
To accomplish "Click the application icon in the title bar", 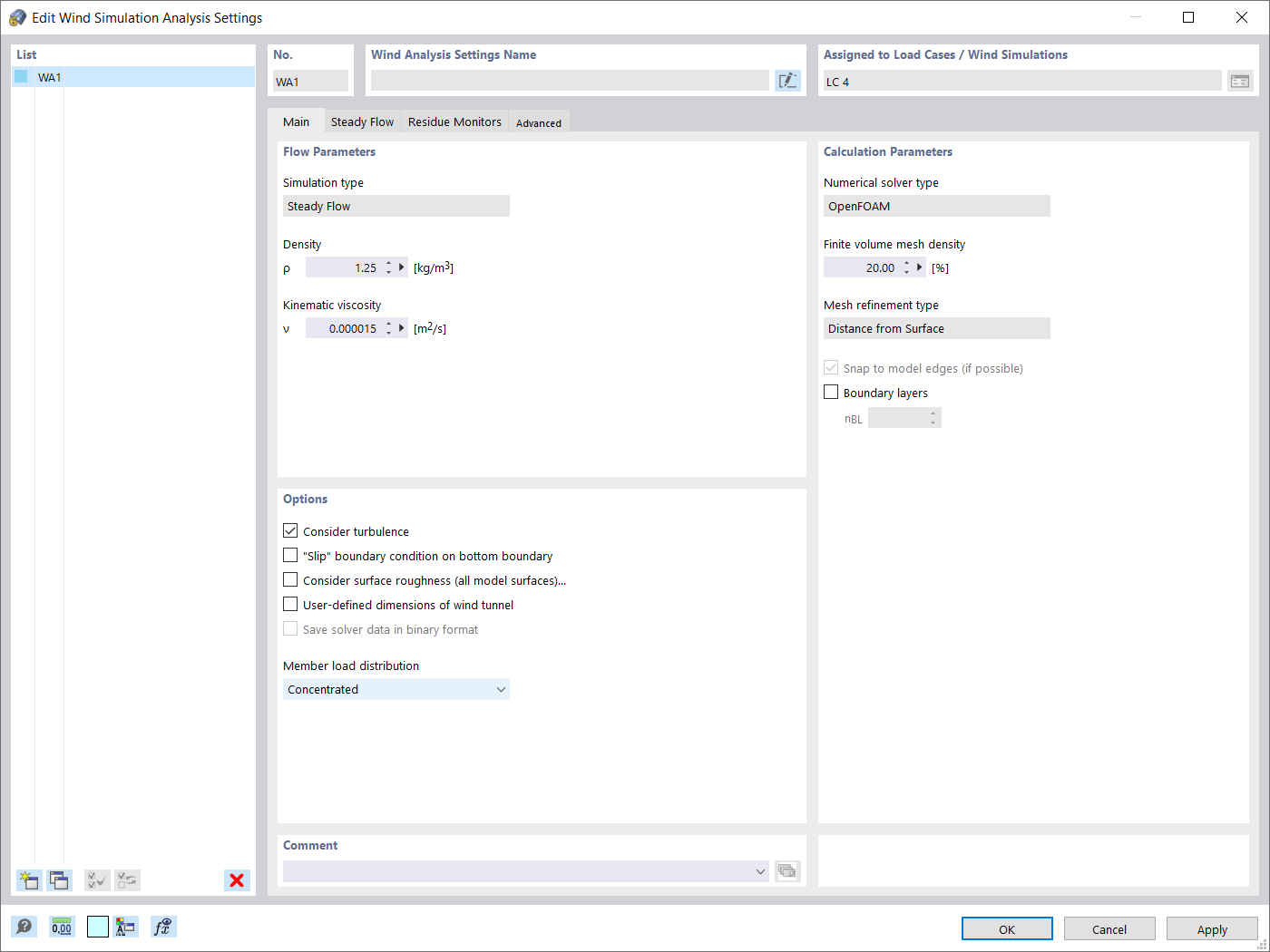I will [17, 17].
